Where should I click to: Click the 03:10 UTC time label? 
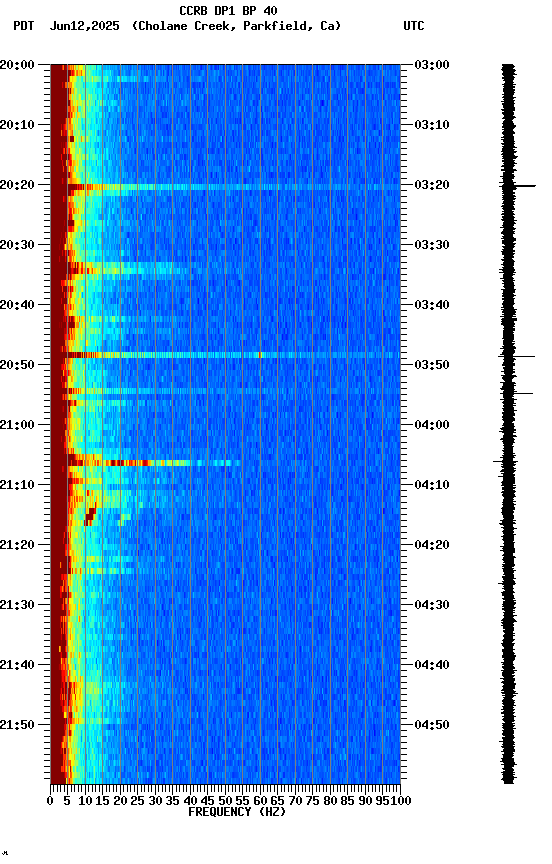coord(432,125)
